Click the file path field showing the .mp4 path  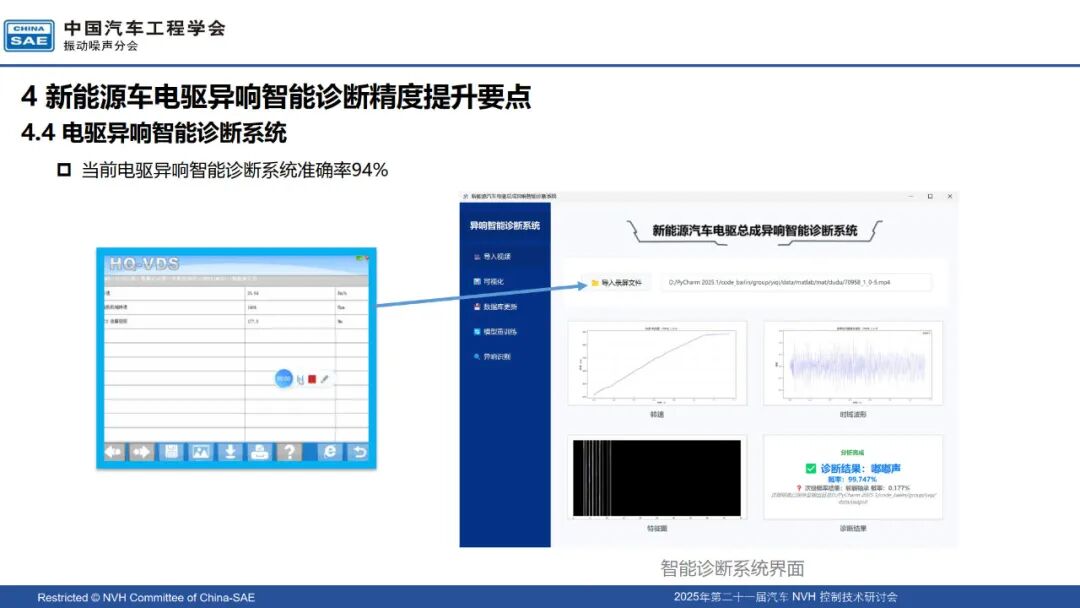coord(796,282)
